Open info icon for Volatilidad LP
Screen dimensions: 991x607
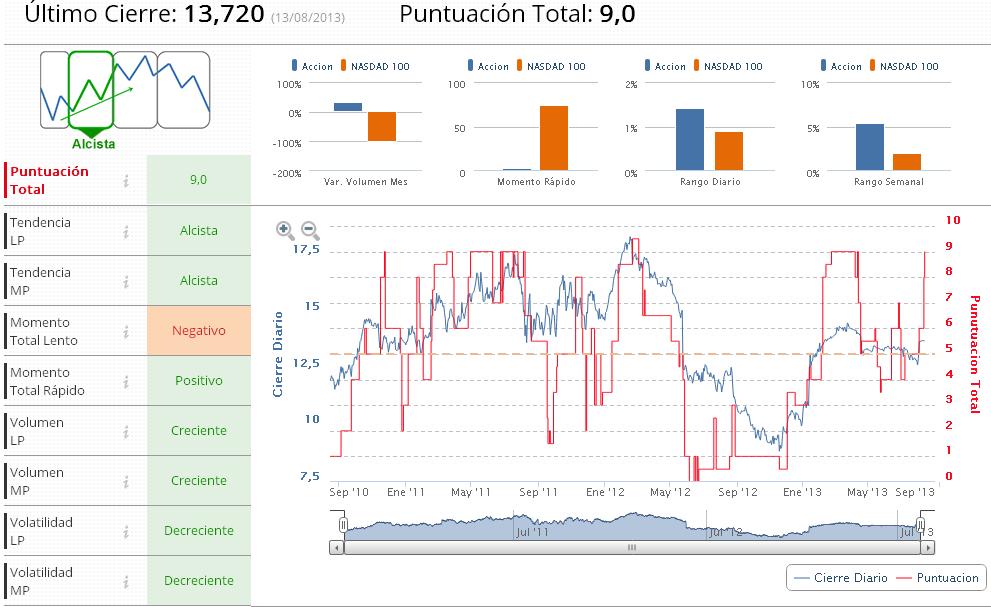[126, 532]
